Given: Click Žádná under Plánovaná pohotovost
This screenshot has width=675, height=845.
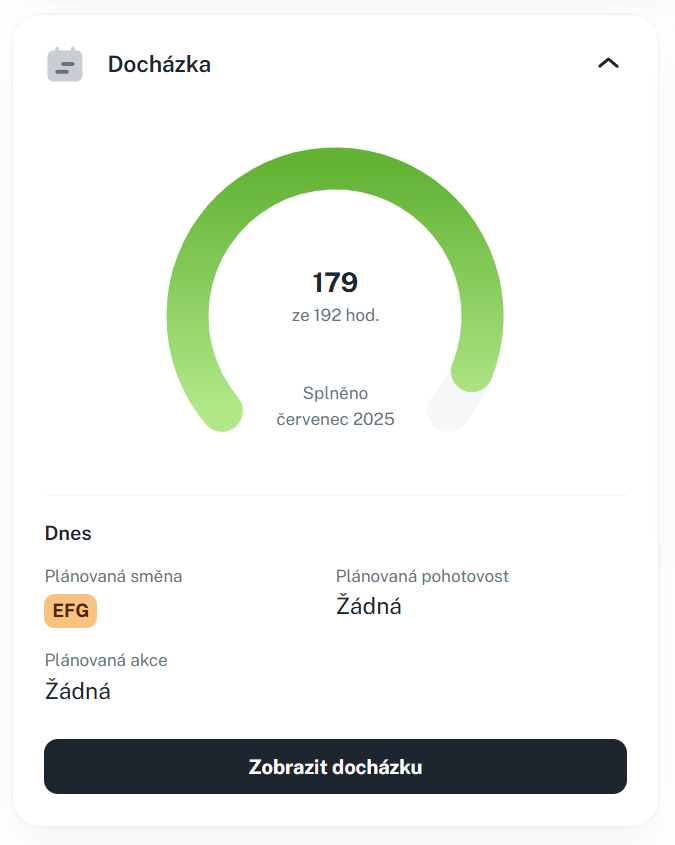Looking at the screenshot, I should (368, 605).
